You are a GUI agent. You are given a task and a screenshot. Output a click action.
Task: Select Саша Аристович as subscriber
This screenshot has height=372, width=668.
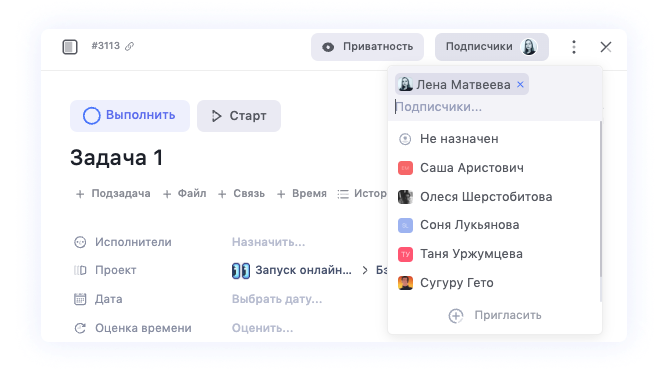tap(494, 168)
